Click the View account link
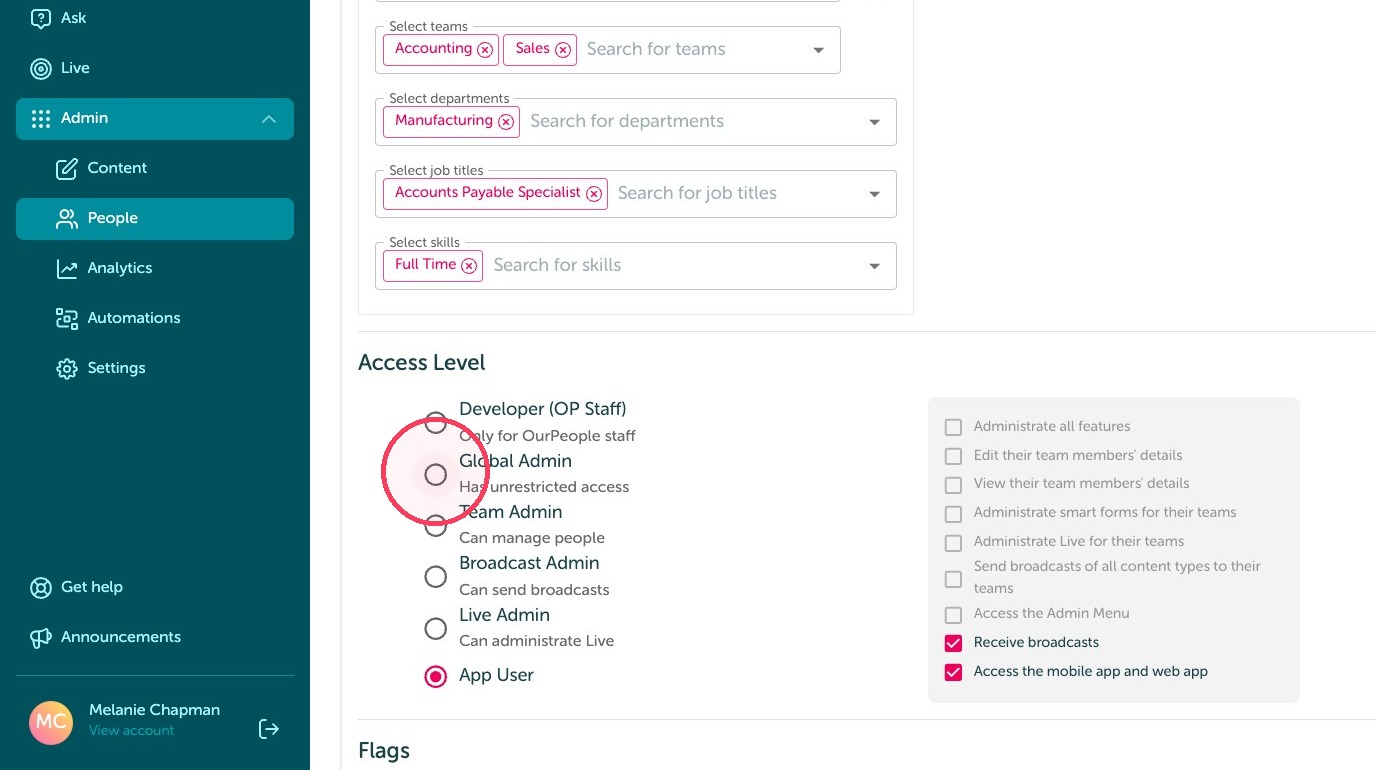This screenshot has height=770, width=1376. [131, 731]
